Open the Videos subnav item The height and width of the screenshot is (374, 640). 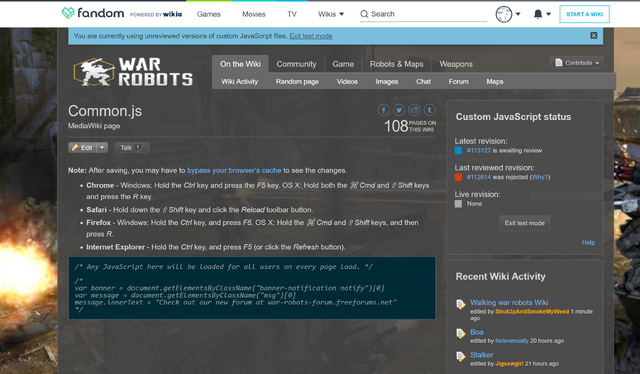point(347,82)
